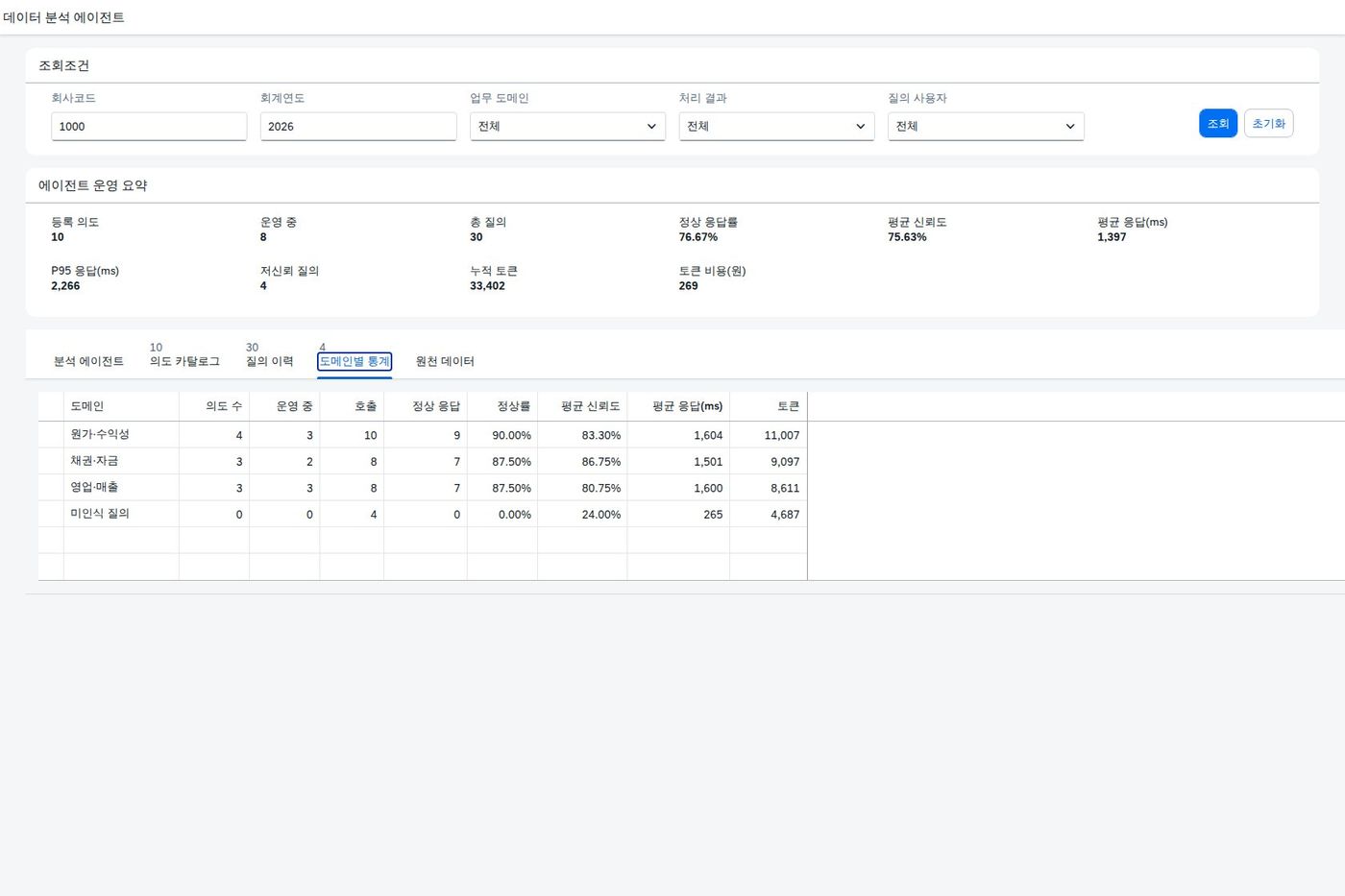The width and height of the screenshot is (1345, 896).
Task: Click the 76.67% 정상 응답률 value
Action: 697,237
